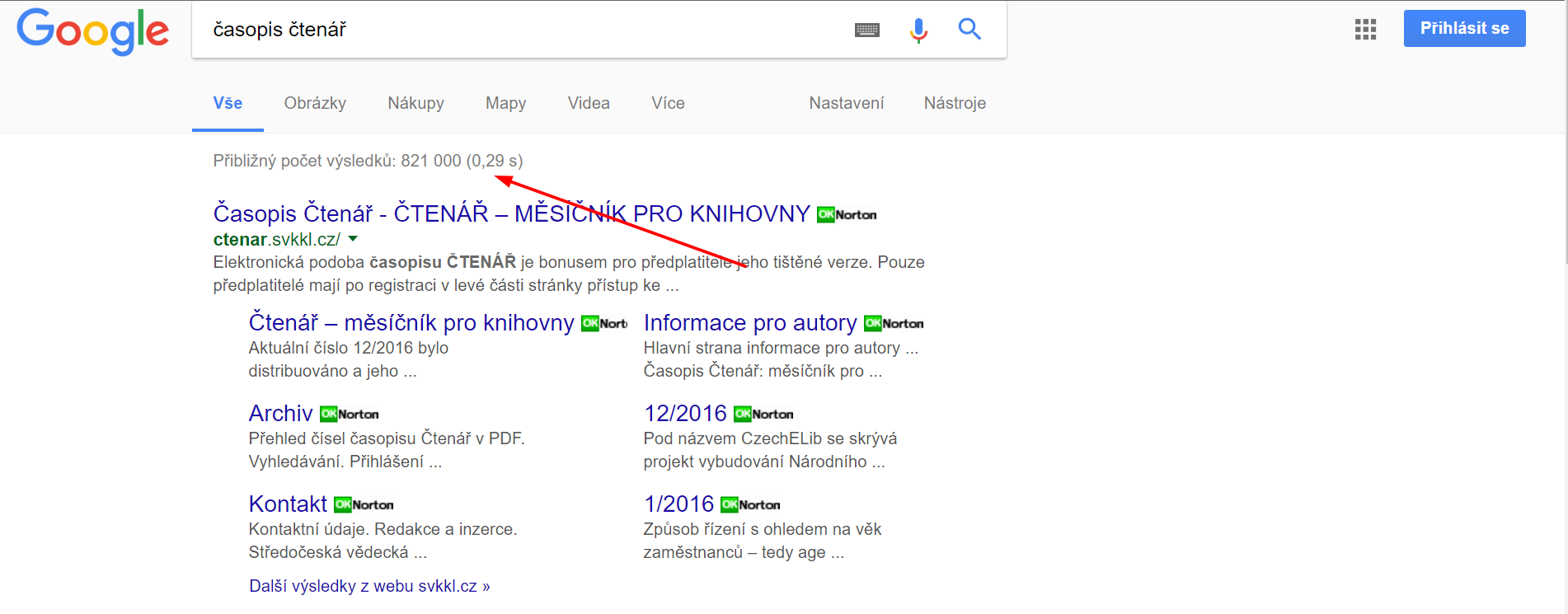
Task: Open Další výsledky z webu svkkl.cz link
Action: (369, 586)
